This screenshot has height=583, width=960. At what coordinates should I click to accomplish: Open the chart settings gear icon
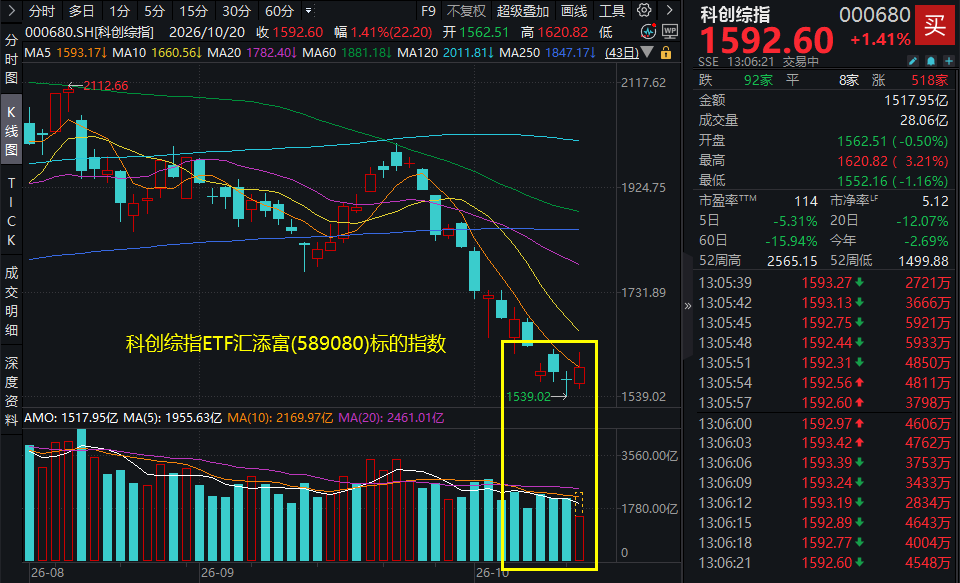coord(644,10)
